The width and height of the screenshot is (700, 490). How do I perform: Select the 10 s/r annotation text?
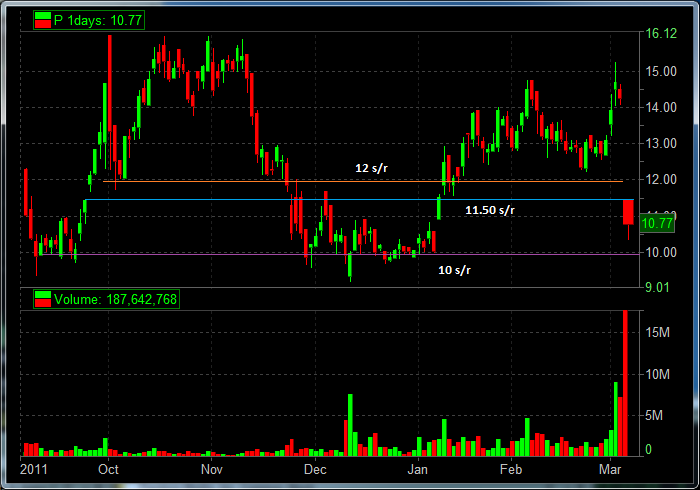[x=454, y=270]
